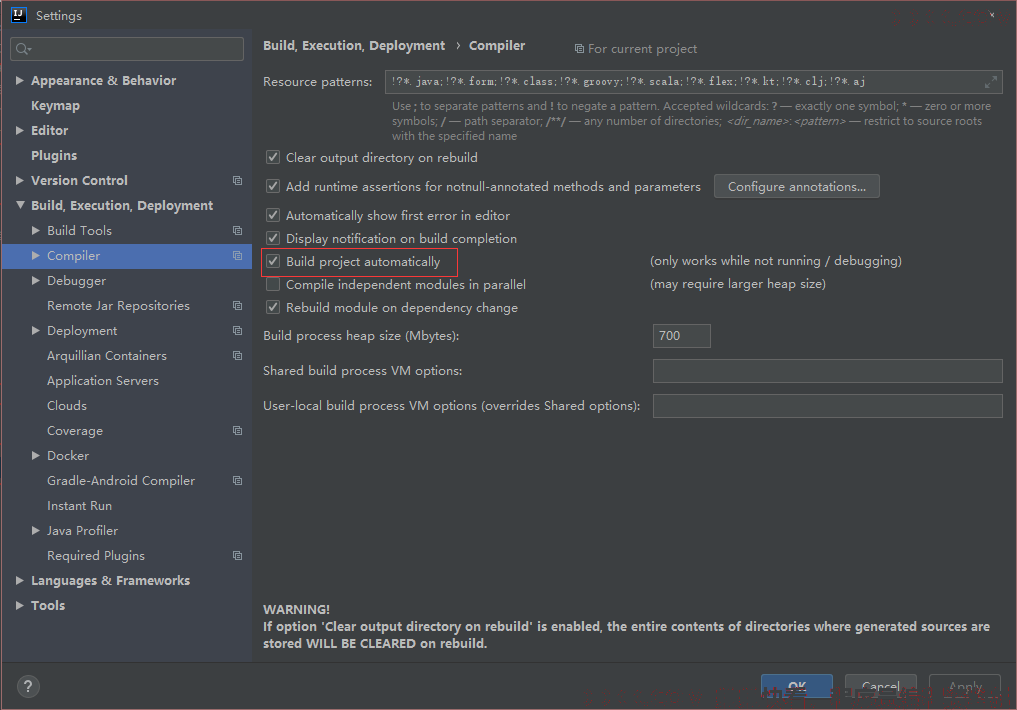This screenshot has width=1017, height=710.
Task: Expand the Appearance & Behavior section
Action: pyautogui.click(x=19, y=80)
